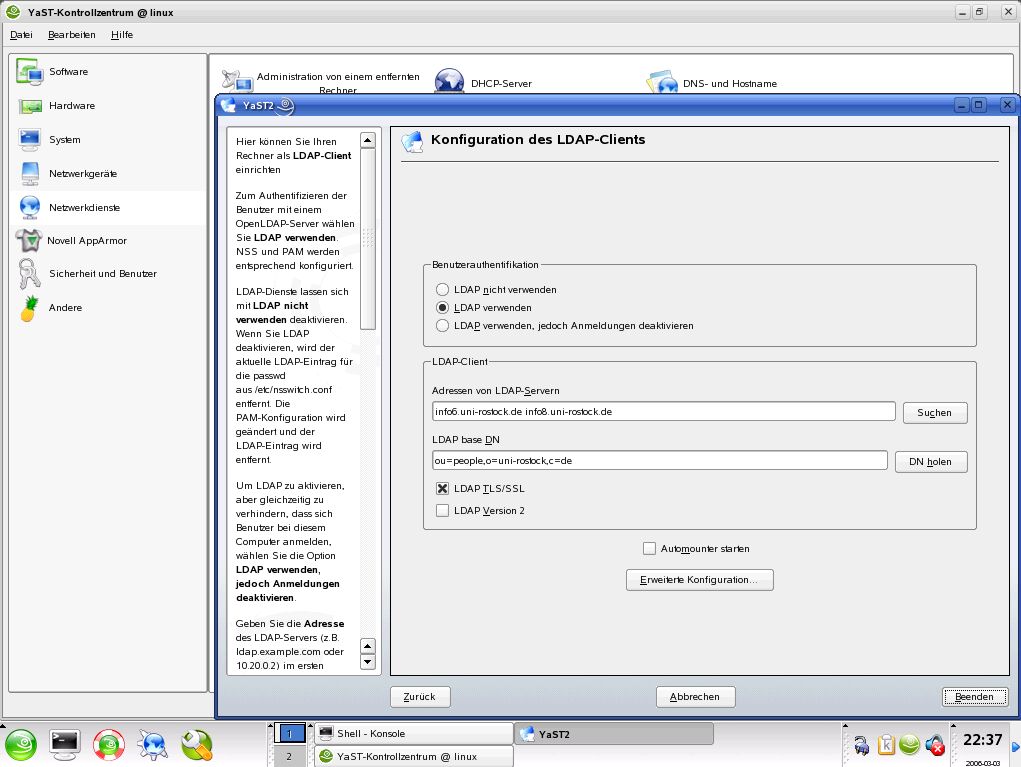Switch to the YaST2 taskbar entry
The height and width of the screenshot is (767, 1021).
point(614,734)
